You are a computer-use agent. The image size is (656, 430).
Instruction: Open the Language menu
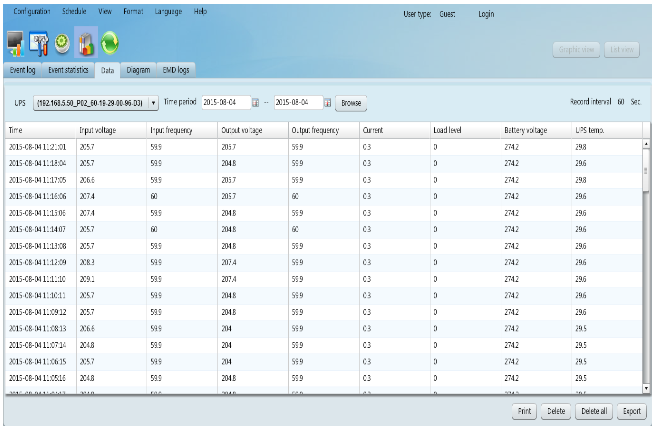(168, 11)
